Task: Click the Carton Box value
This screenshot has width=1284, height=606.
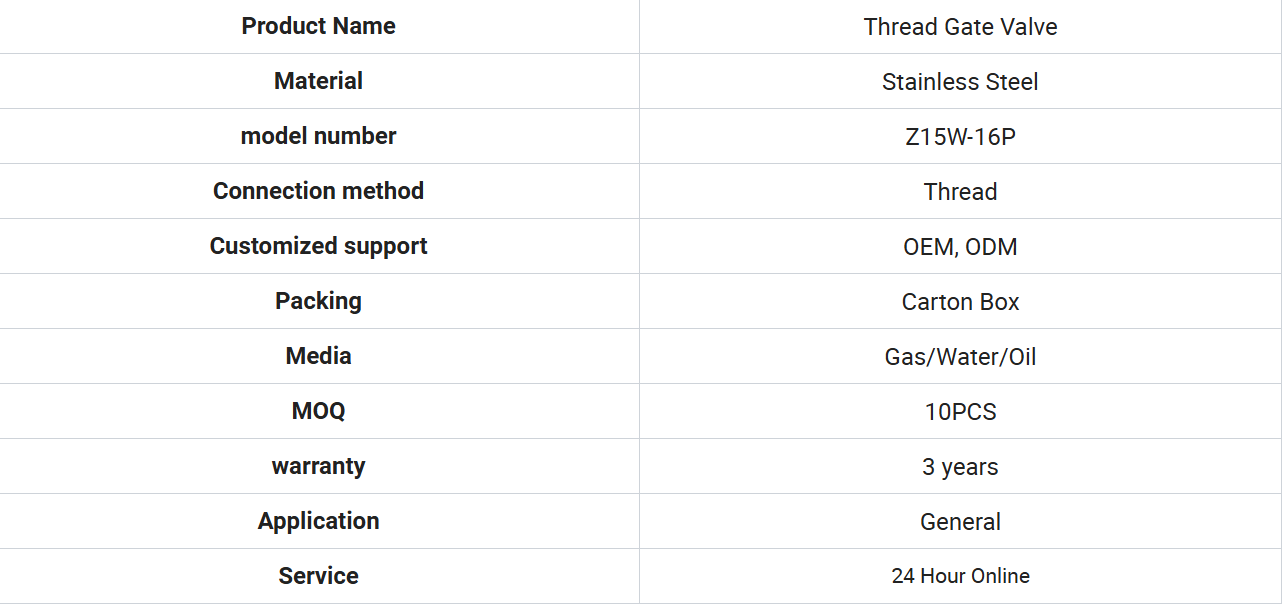Action: pos(960,302)
